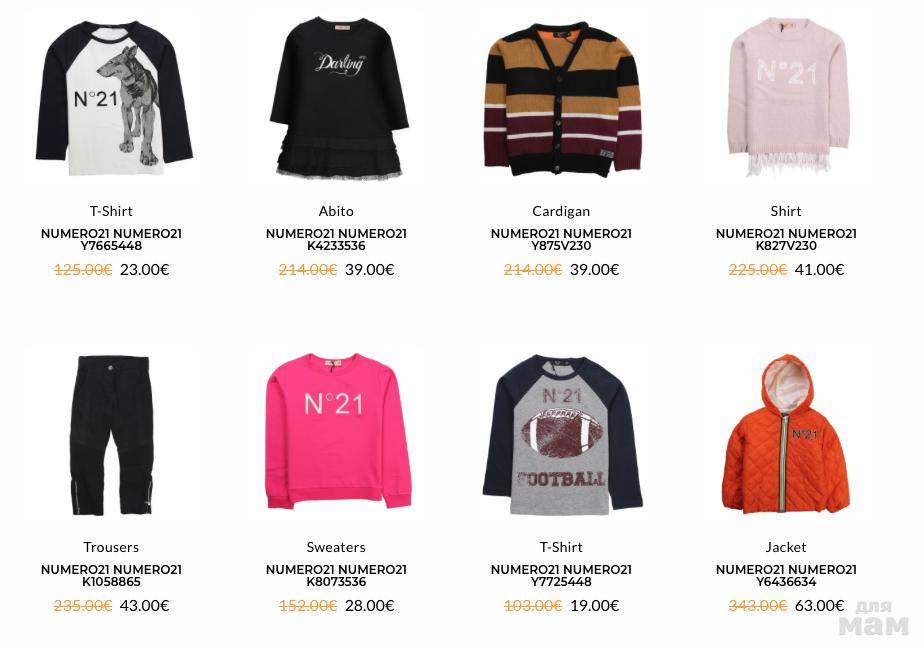View the black trousers product photo
Screen dimensions: 924x650
coord(112,434)
